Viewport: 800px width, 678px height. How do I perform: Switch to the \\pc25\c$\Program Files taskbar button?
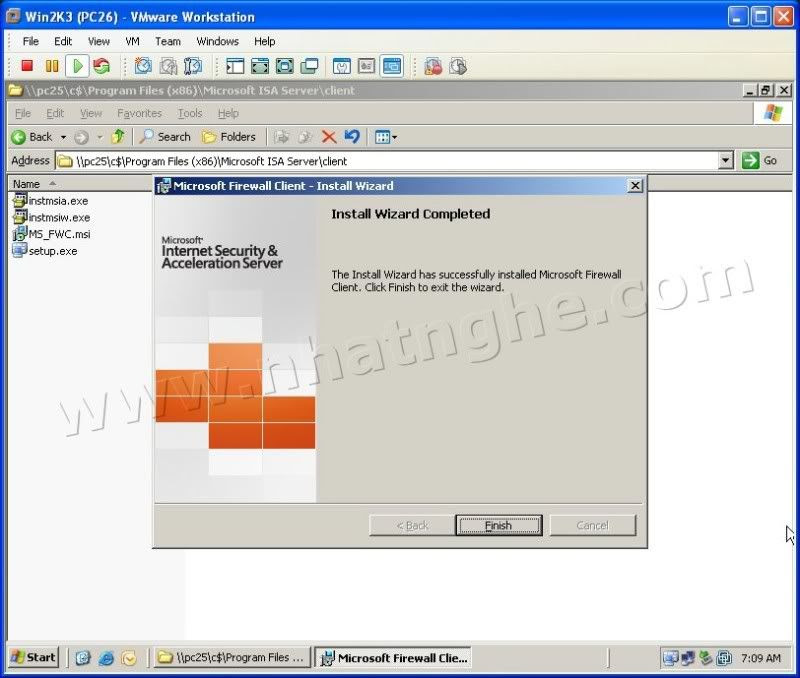point(232,657)
